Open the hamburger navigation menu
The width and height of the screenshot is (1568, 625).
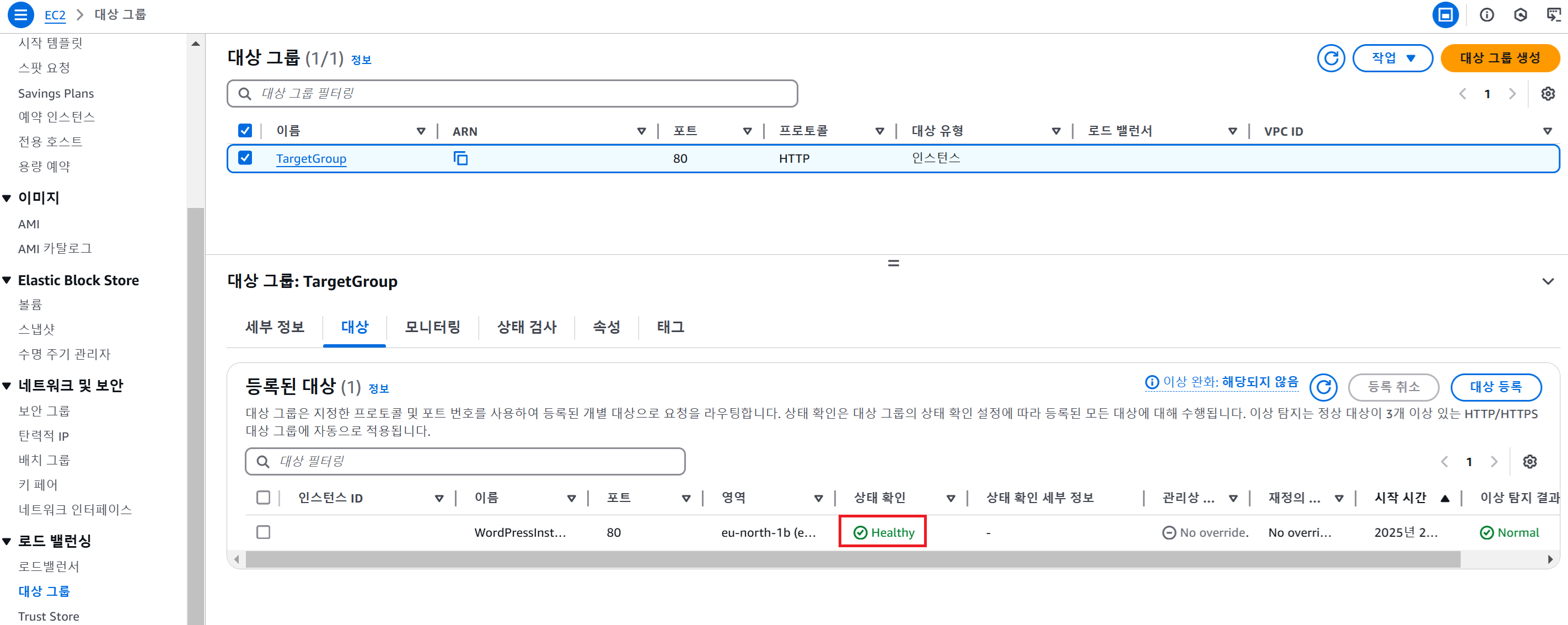(x=20, y=15)
